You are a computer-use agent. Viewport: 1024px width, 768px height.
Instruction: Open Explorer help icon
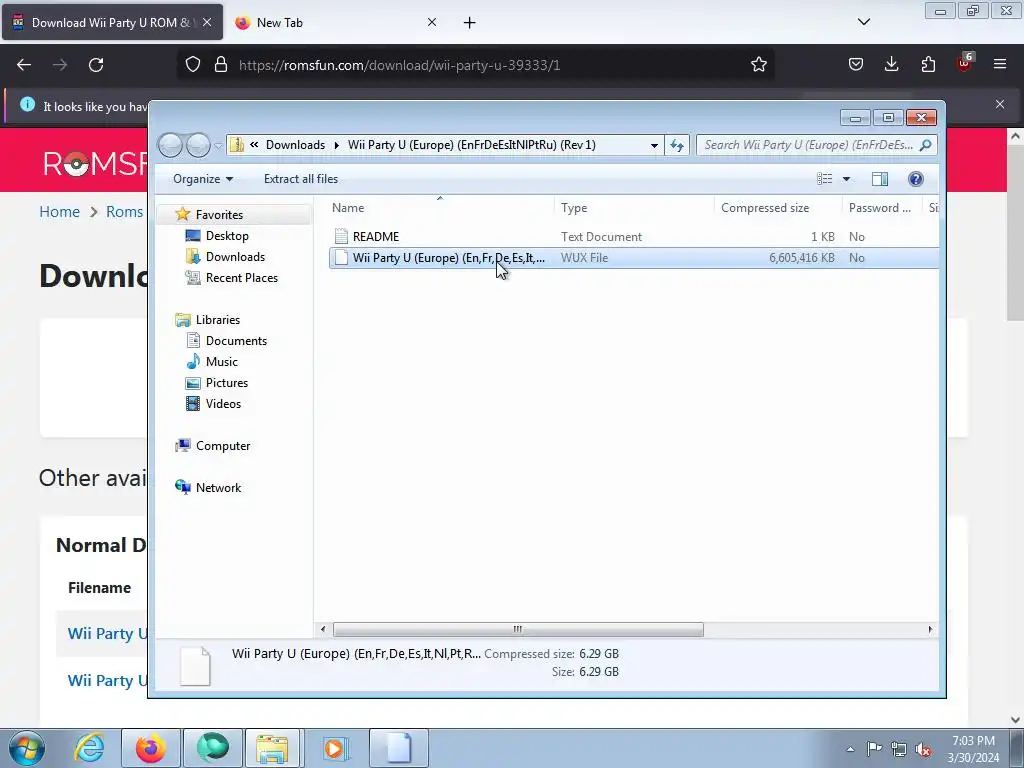click(916, 179)
